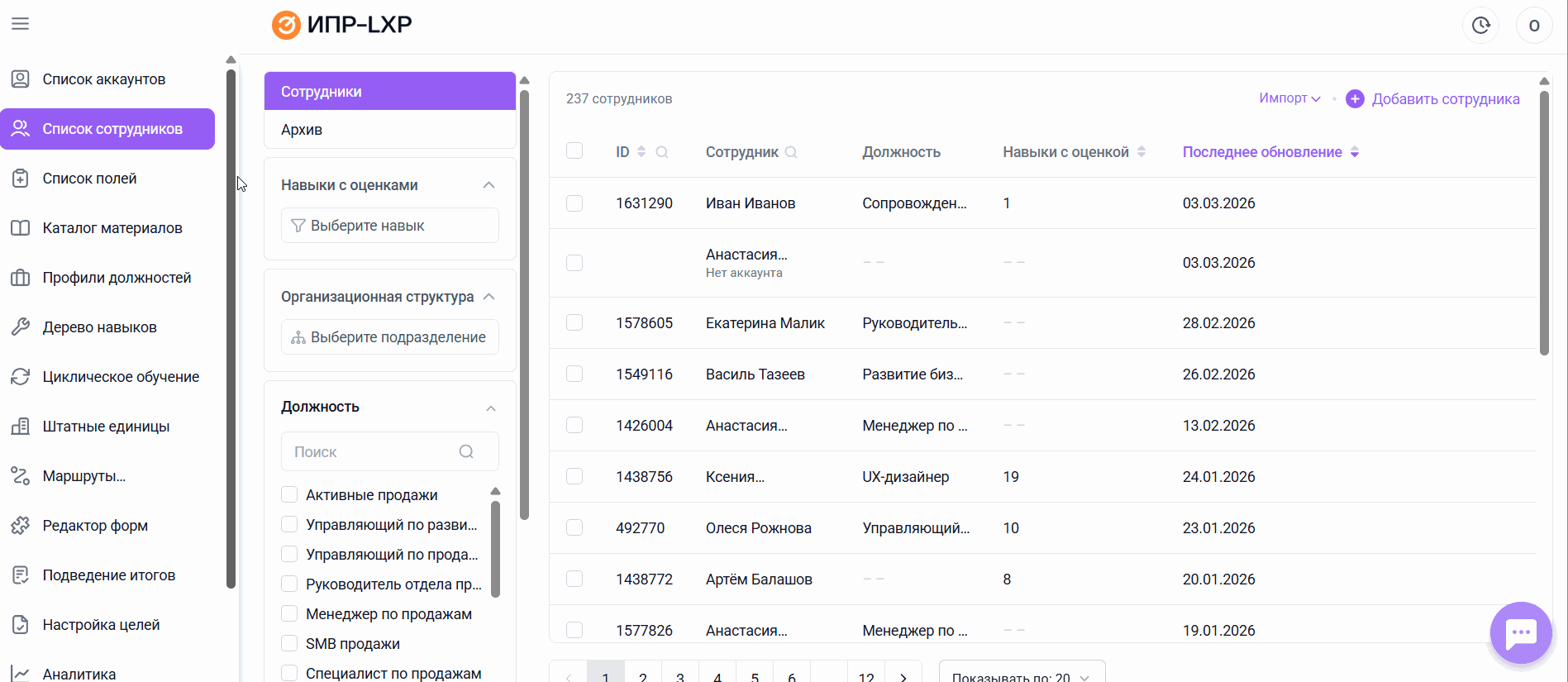Open Дерево навыков in sidebar

(99, 327)
